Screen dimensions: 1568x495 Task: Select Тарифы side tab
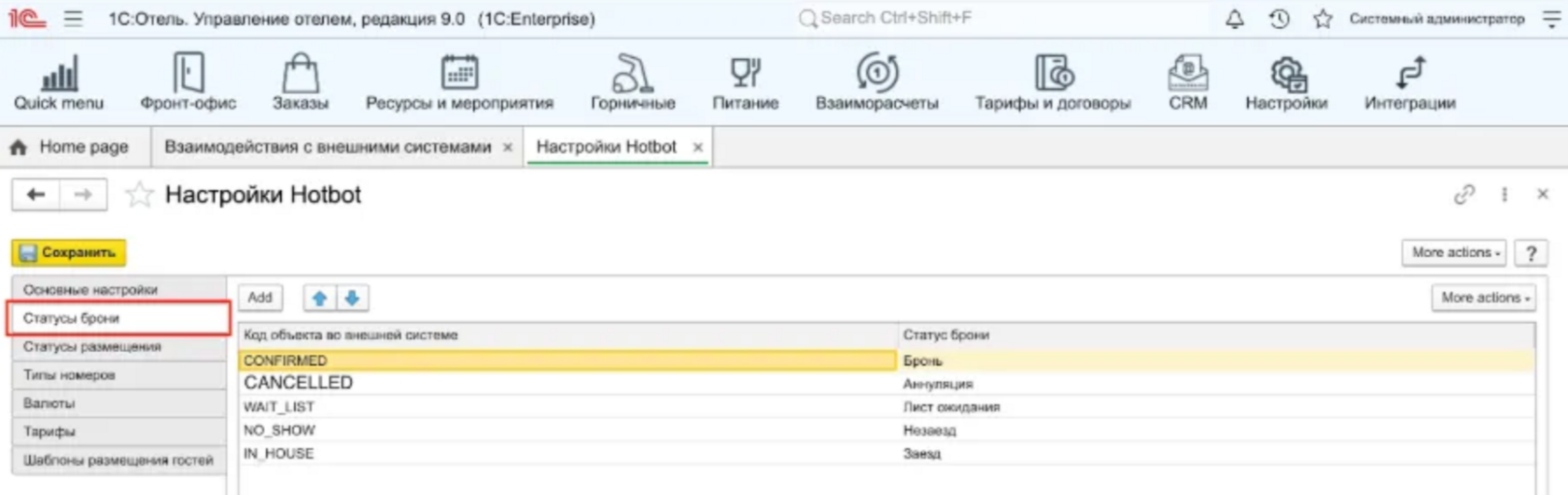click(119, 431)
